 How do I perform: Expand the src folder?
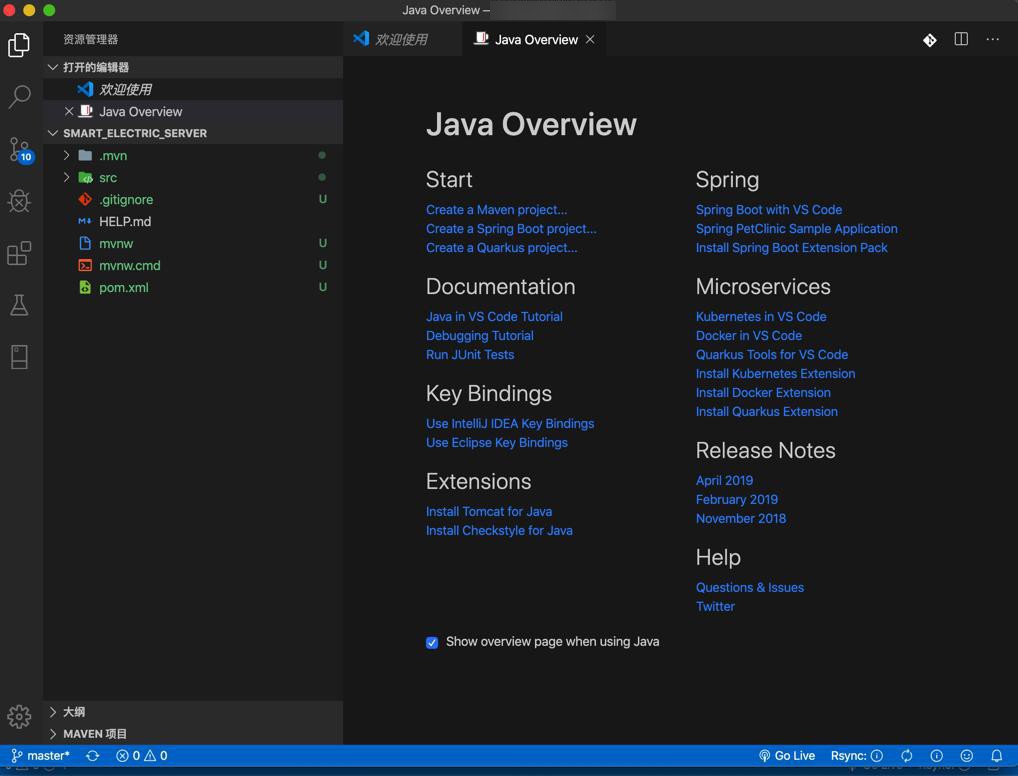pos(193,177)
